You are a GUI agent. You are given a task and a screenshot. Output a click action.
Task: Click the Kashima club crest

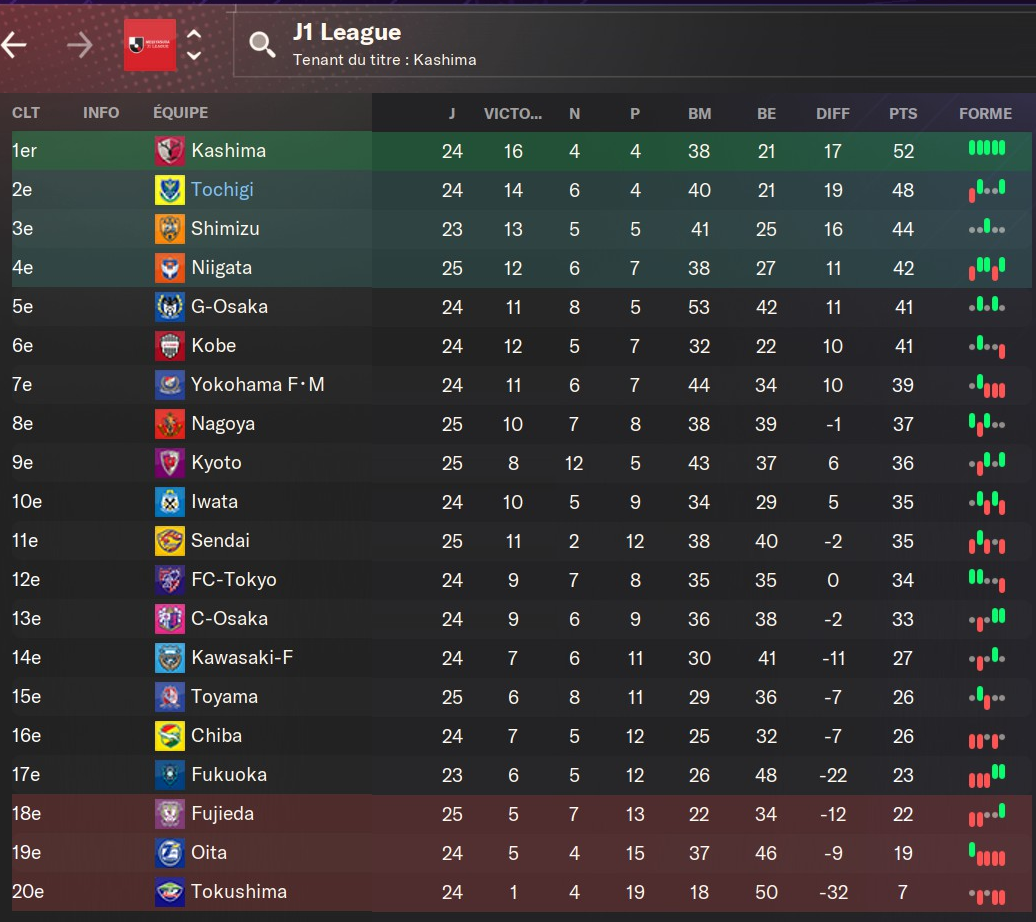pos(169,151)
